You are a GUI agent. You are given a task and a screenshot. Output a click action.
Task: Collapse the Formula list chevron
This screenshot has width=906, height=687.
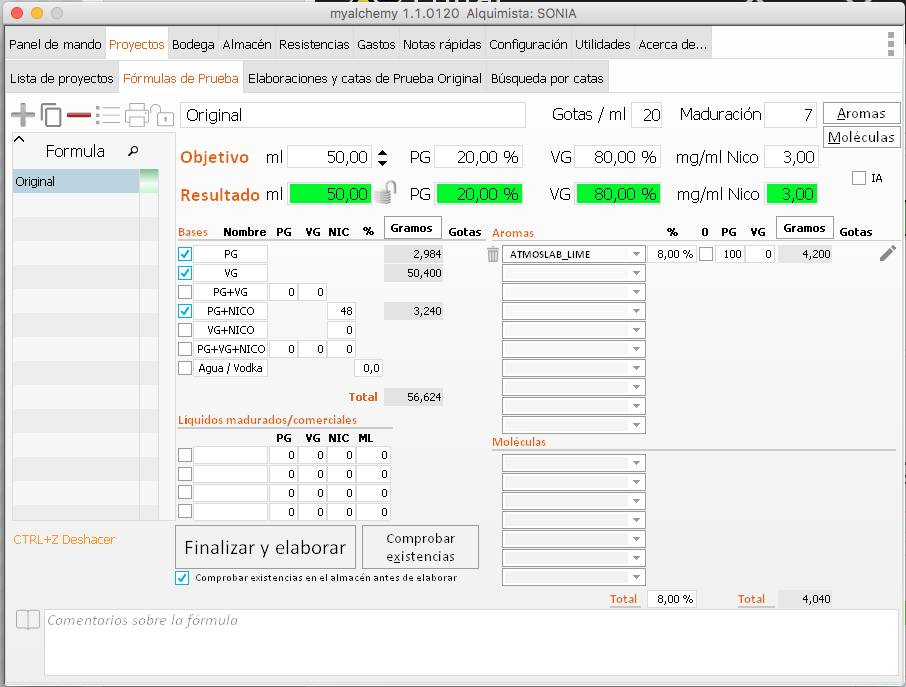click(19, 141)
